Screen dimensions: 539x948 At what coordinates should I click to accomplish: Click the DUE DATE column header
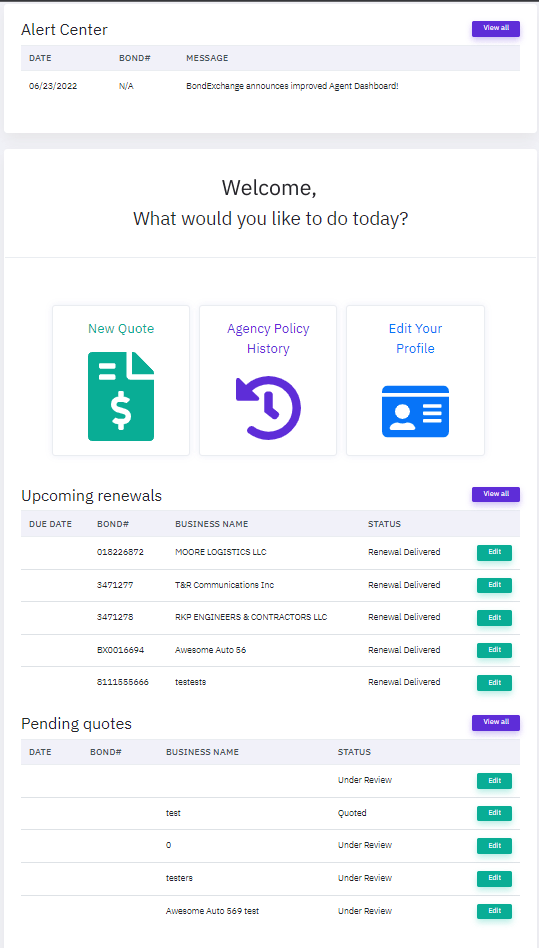click(50, 524)
